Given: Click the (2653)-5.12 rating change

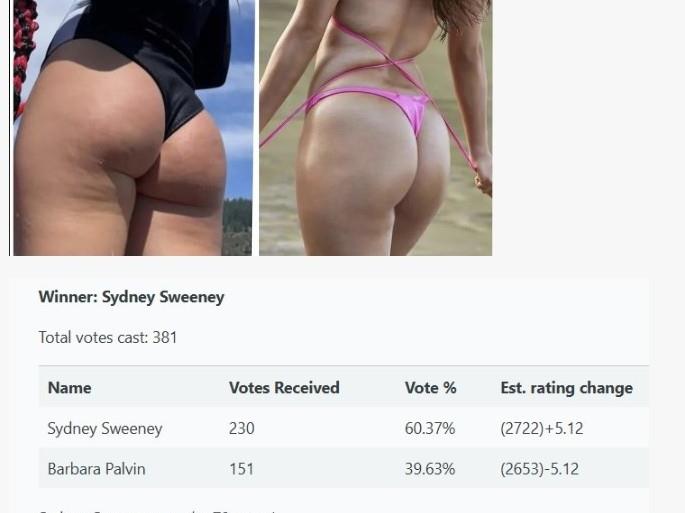Looking at the screenshot, I should (540, 469).
